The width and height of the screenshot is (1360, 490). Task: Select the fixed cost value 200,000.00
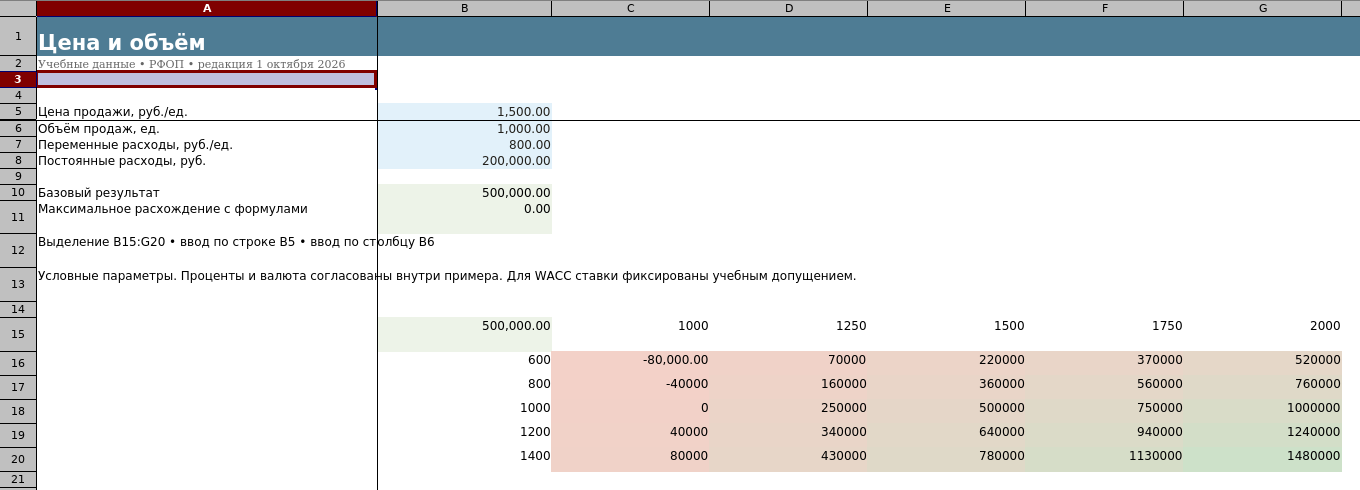click(x=464, y=161)
